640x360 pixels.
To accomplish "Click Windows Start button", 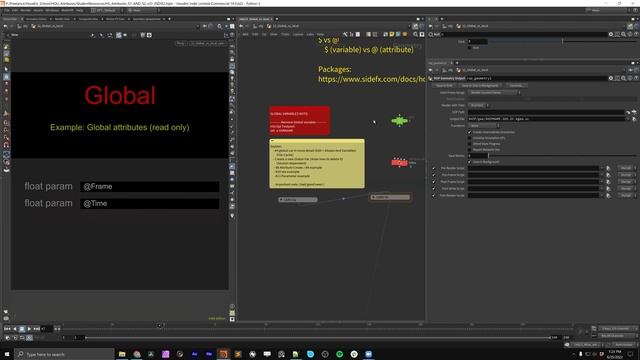I will (7, 354).
